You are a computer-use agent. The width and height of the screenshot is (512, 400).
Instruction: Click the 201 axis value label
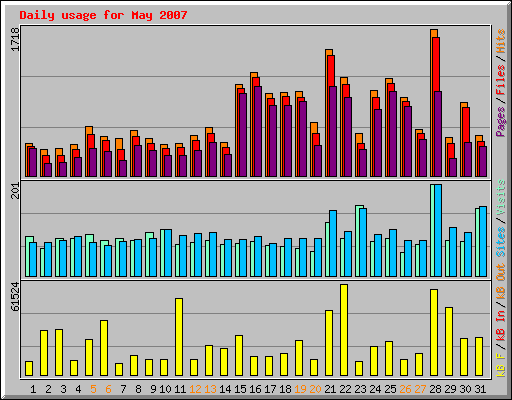coord(15,191)
